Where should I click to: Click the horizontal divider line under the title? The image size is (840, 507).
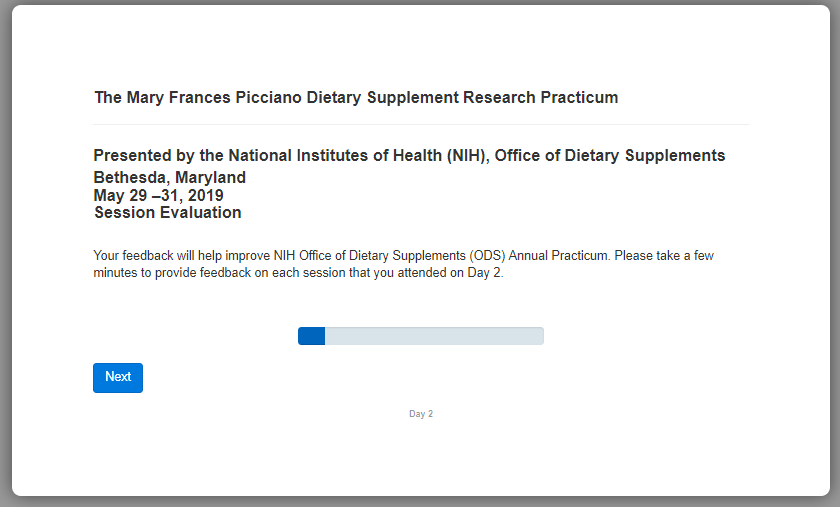coord(420,124)
